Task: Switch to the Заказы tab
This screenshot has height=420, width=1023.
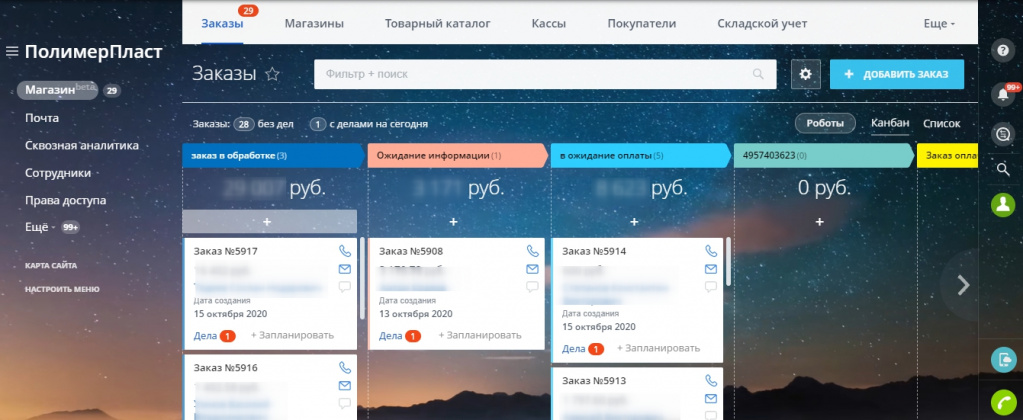Action: click(222, 23)
